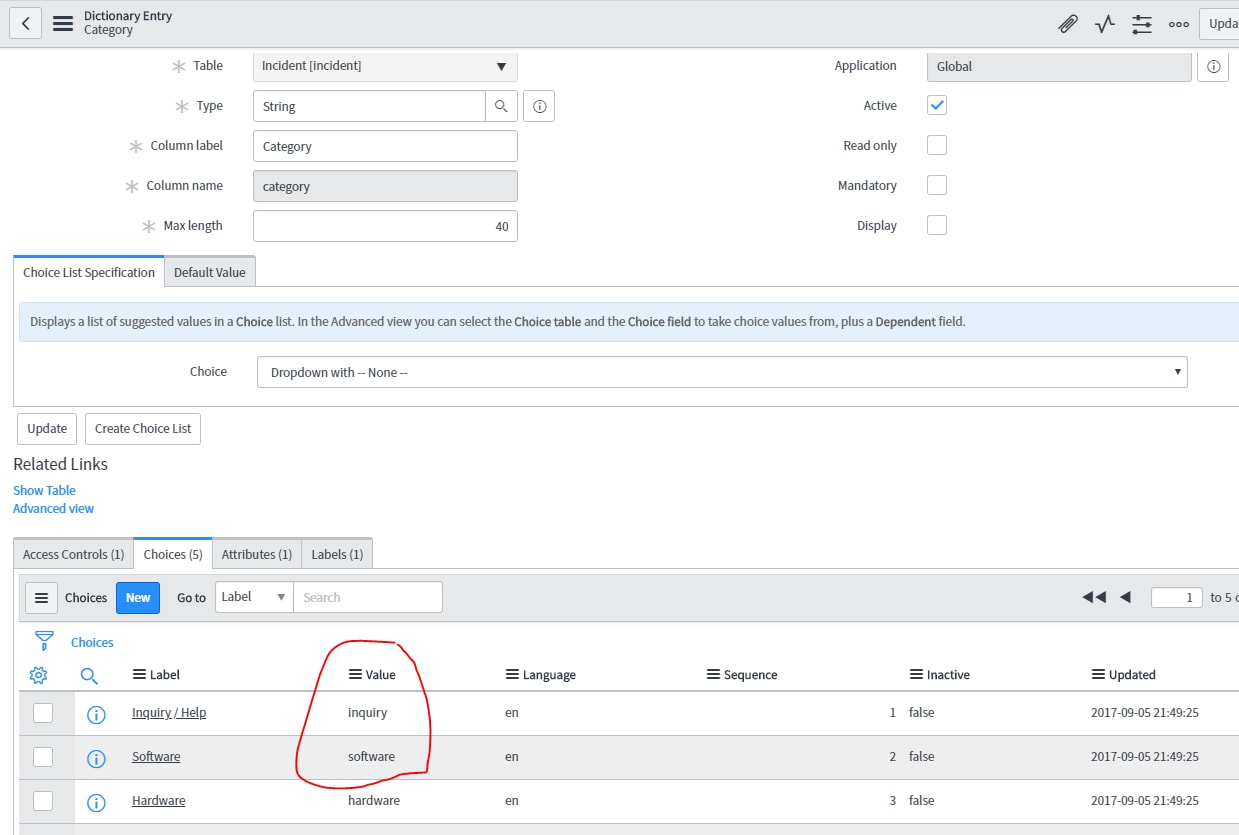Click the Choices list Search box
The image size is (1239, 835).
(368, 597)
